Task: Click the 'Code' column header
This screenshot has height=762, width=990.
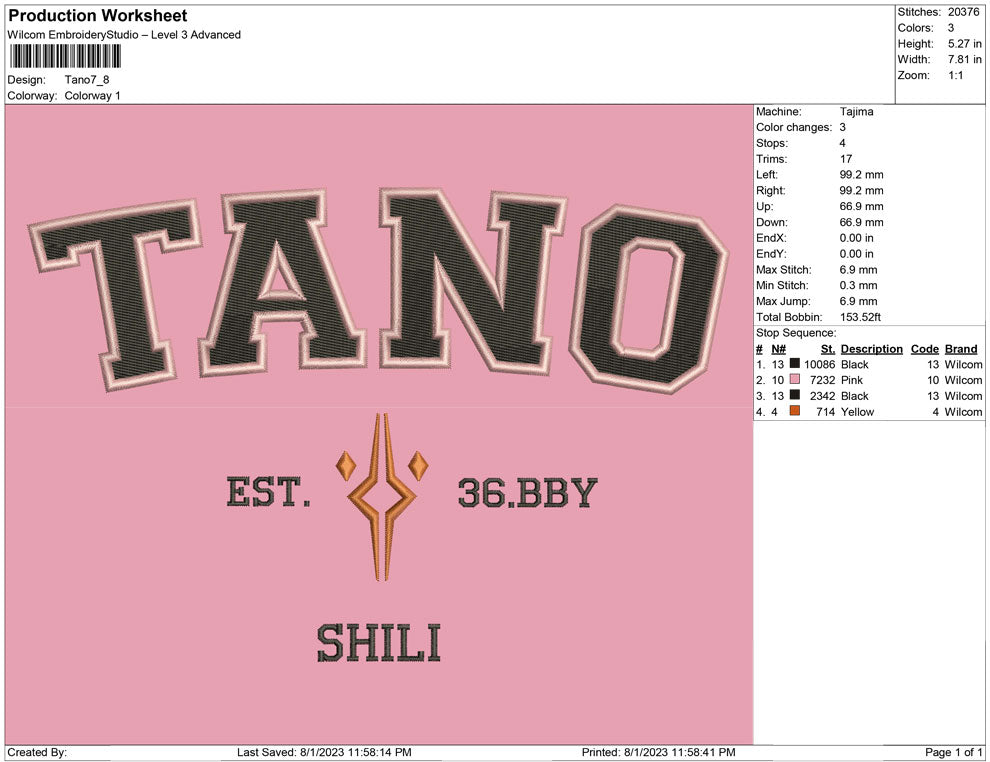Action: click(x=925, y=349)
